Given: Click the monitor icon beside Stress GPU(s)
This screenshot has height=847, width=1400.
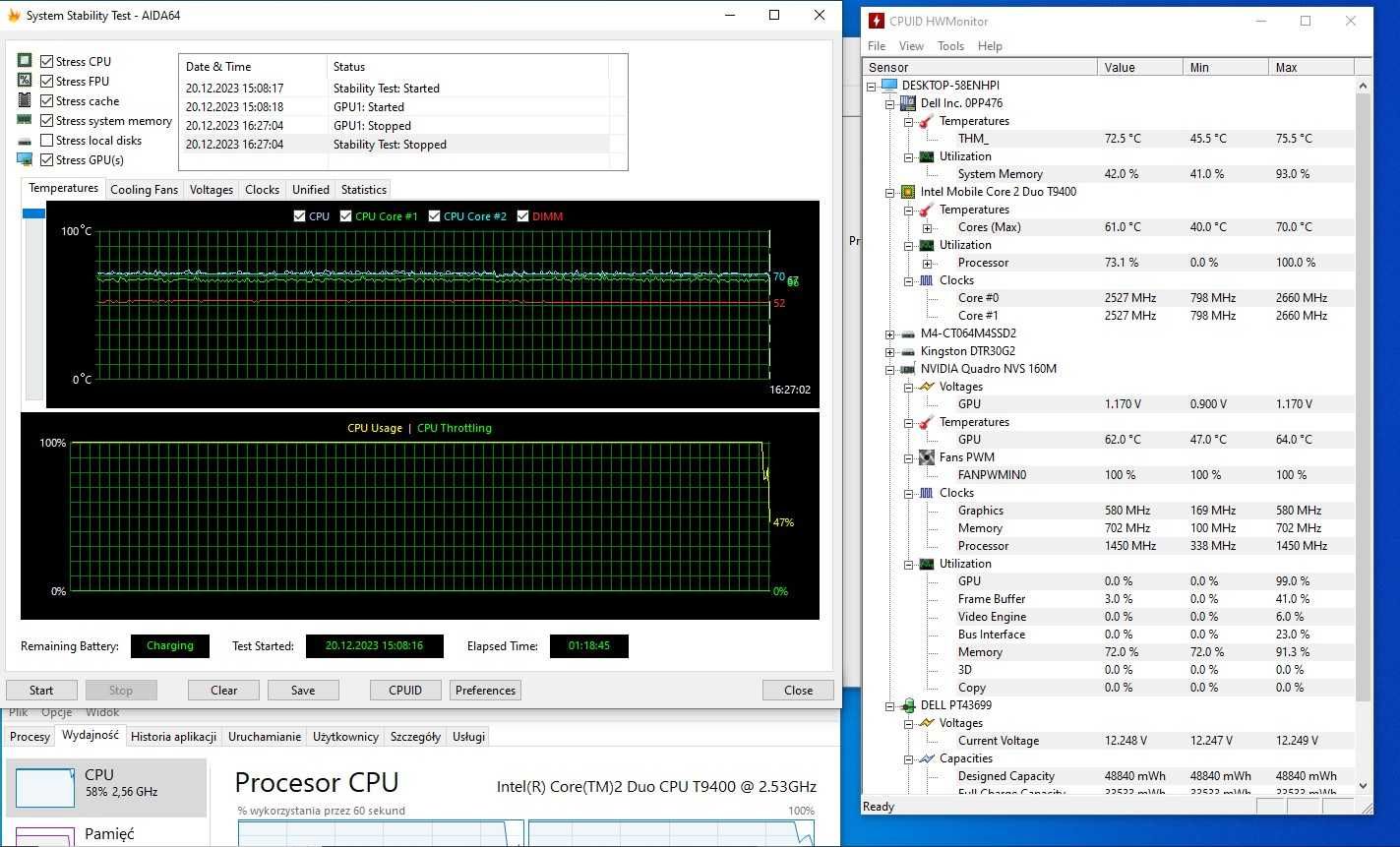Looking at the screenshot, I should pyautogui.click(x=25, y=159).
